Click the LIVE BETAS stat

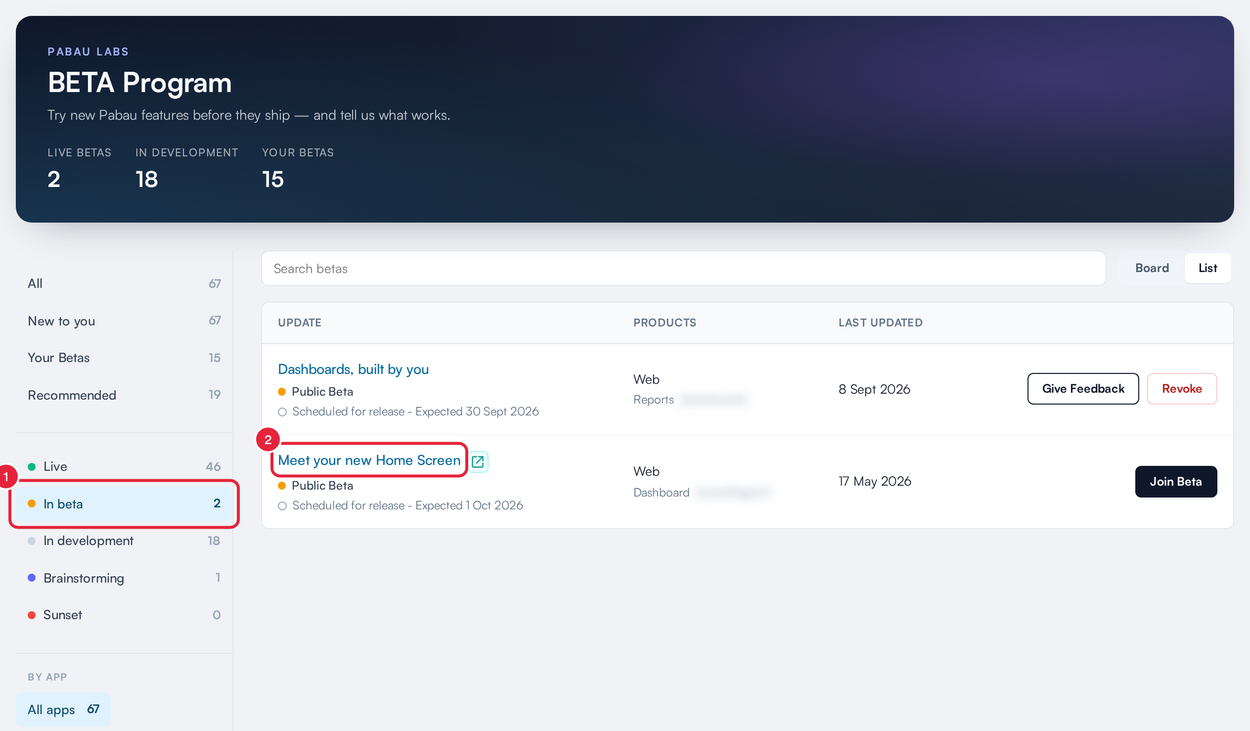pos(79,169)
